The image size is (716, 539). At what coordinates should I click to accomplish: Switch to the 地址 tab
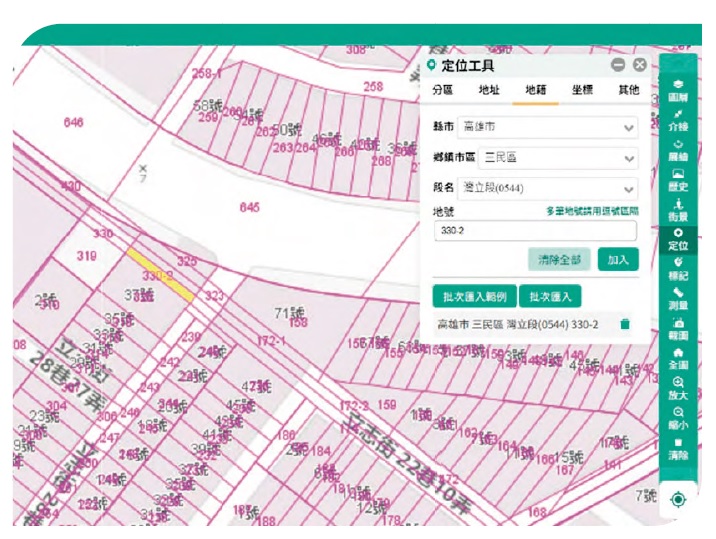tap(489, 90)
